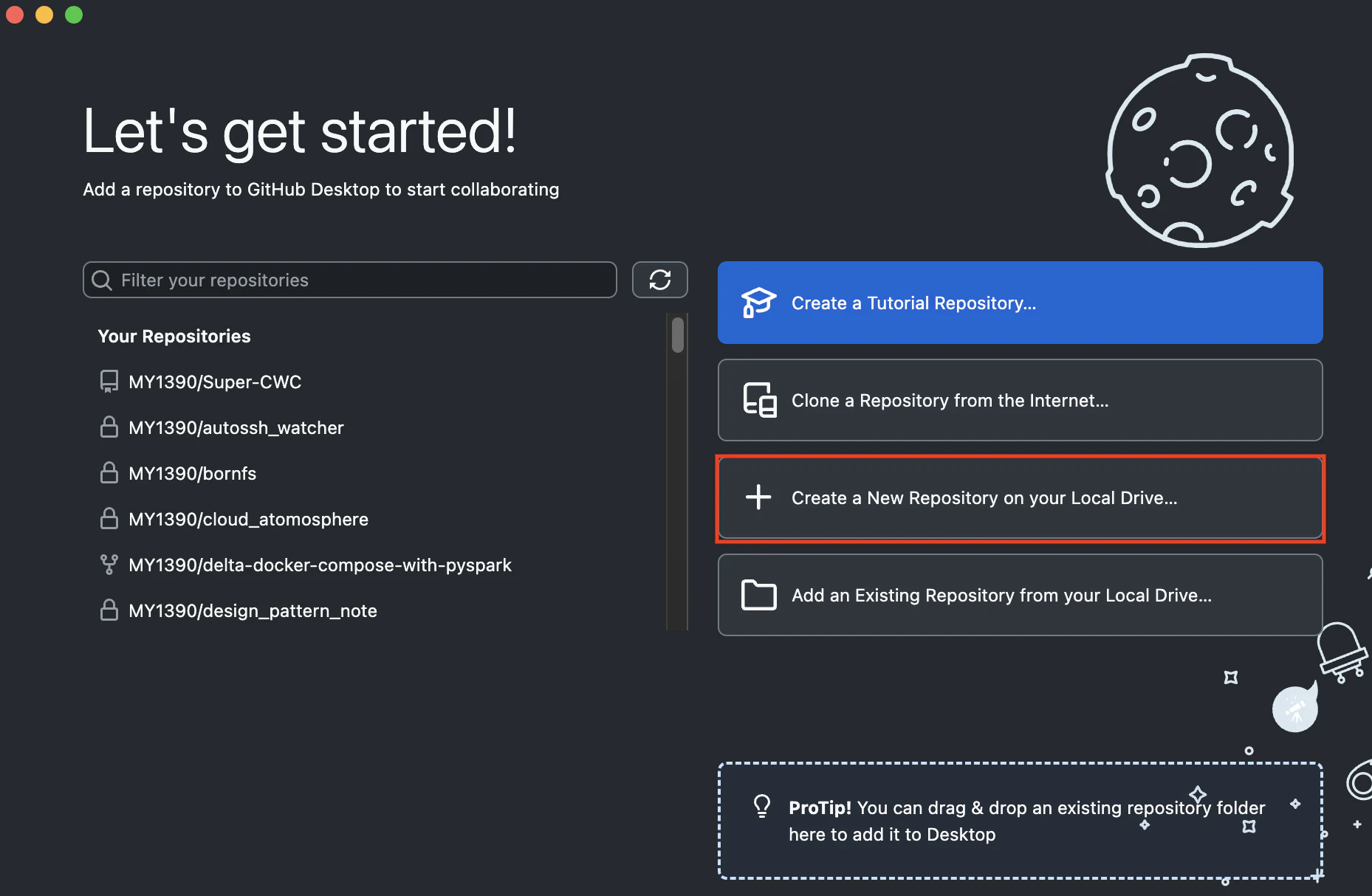Select repository MY1390/Super-CWC
This screenshot has width=1372, height=896.
click(375, 382)
